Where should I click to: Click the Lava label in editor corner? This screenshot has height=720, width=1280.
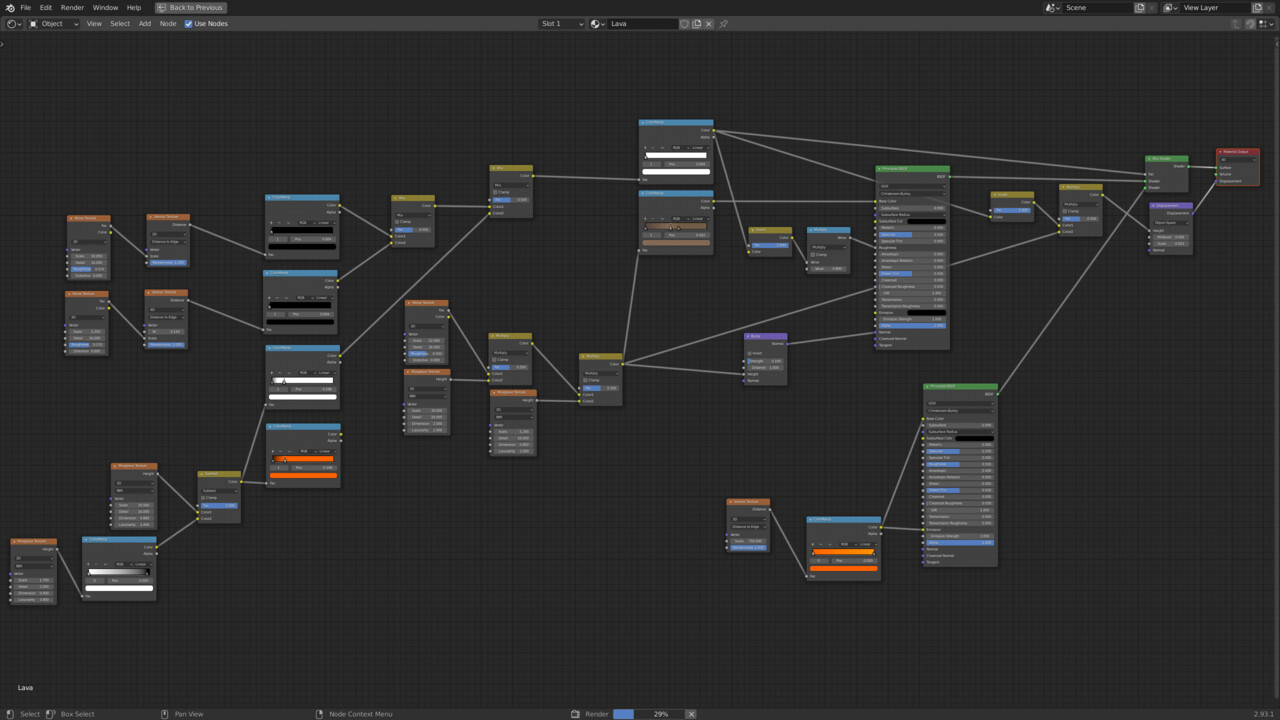pyautogui.click(x=25, y=688)
